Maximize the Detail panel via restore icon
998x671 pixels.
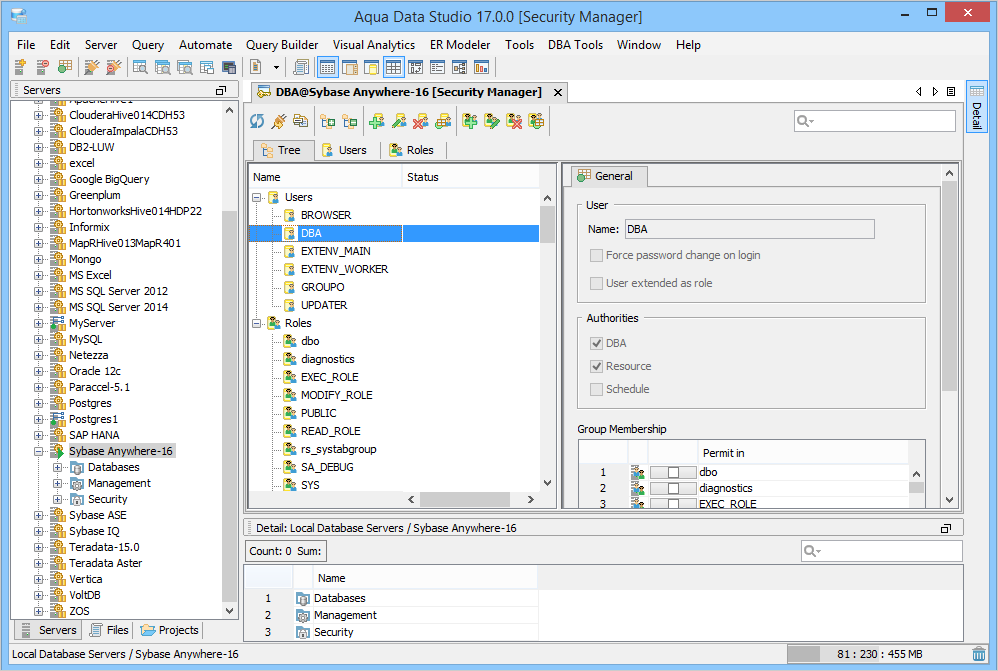(946, 528)
